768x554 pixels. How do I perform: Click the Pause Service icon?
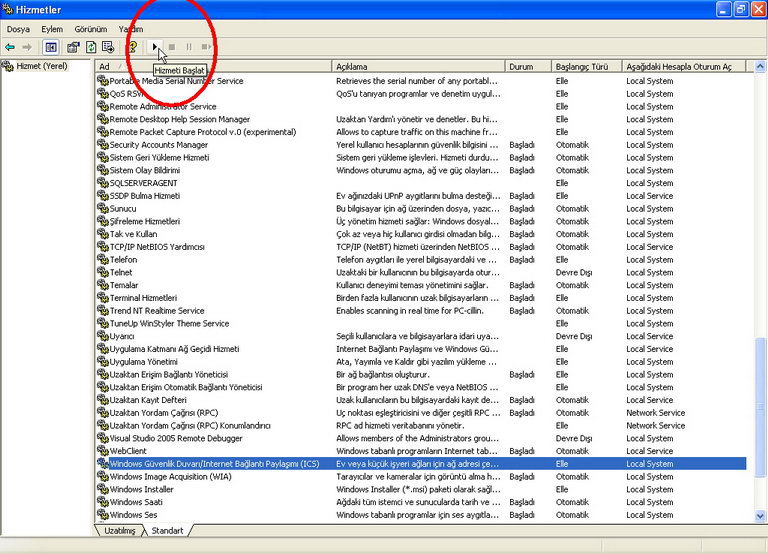coord(189,47)
